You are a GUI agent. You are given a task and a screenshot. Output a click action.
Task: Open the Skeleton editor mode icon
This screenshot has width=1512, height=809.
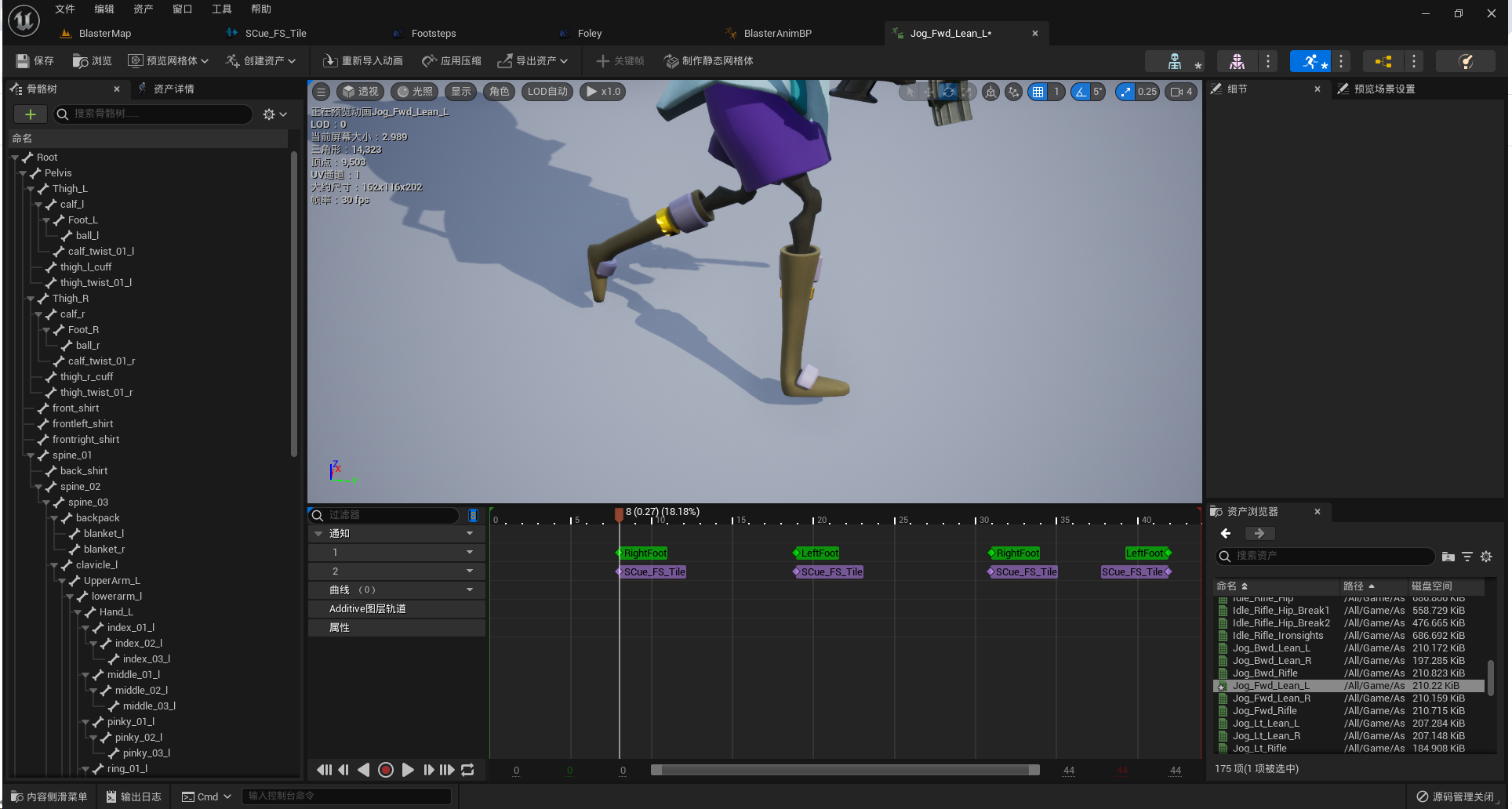click(1174, 61)
